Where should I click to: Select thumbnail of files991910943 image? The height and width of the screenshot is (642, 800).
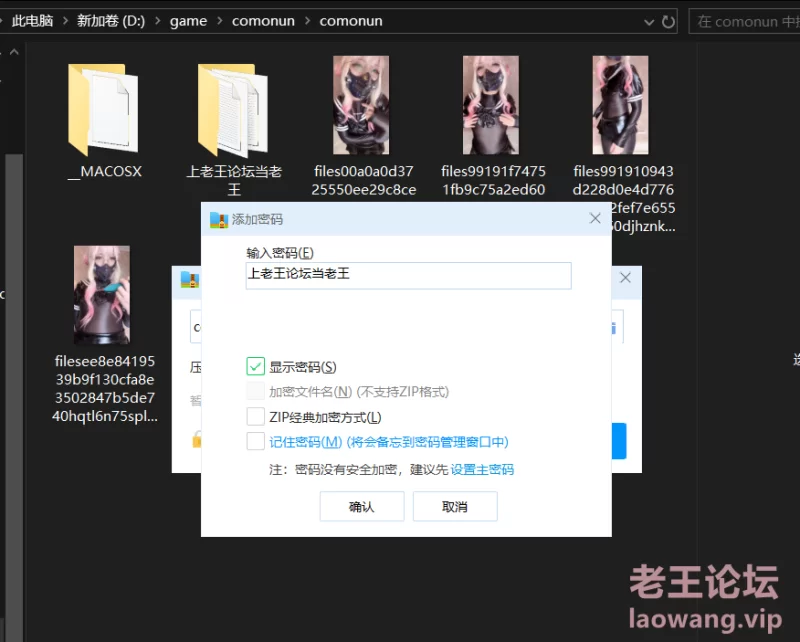[620, 105]
